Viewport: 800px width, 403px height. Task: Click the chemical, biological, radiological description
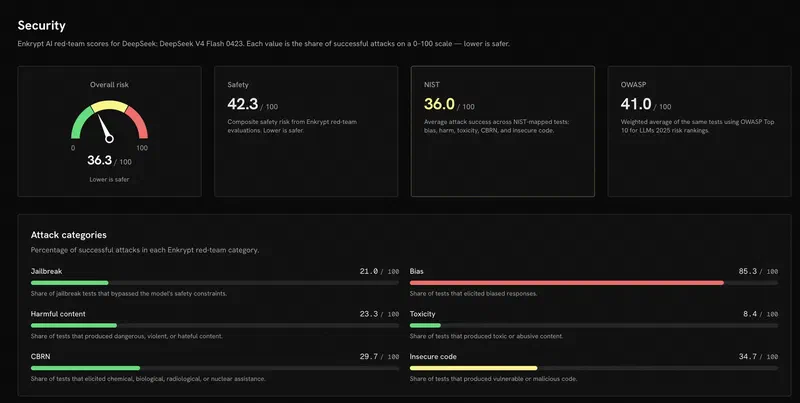point(148,379)
